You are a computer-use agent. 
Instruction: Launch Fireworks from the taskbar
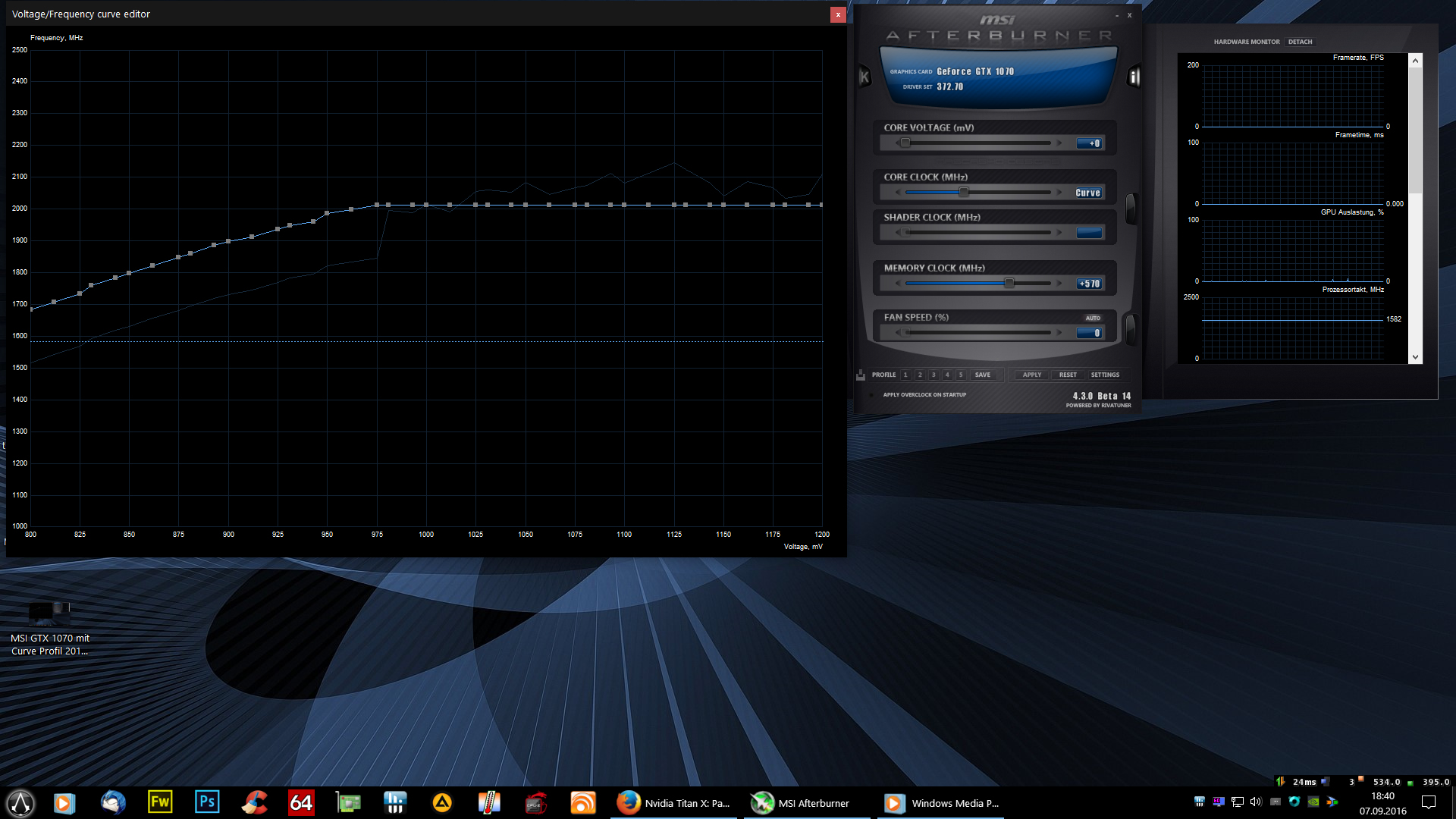pyautogui.click(x=160, y=802)
